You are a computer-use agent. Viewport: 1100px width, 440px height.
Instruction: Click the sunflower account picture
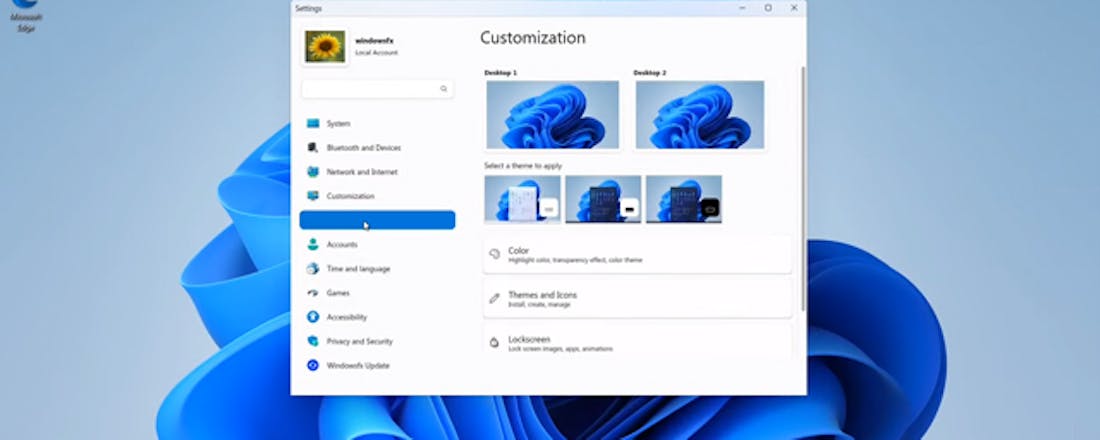tap(325, 47)
